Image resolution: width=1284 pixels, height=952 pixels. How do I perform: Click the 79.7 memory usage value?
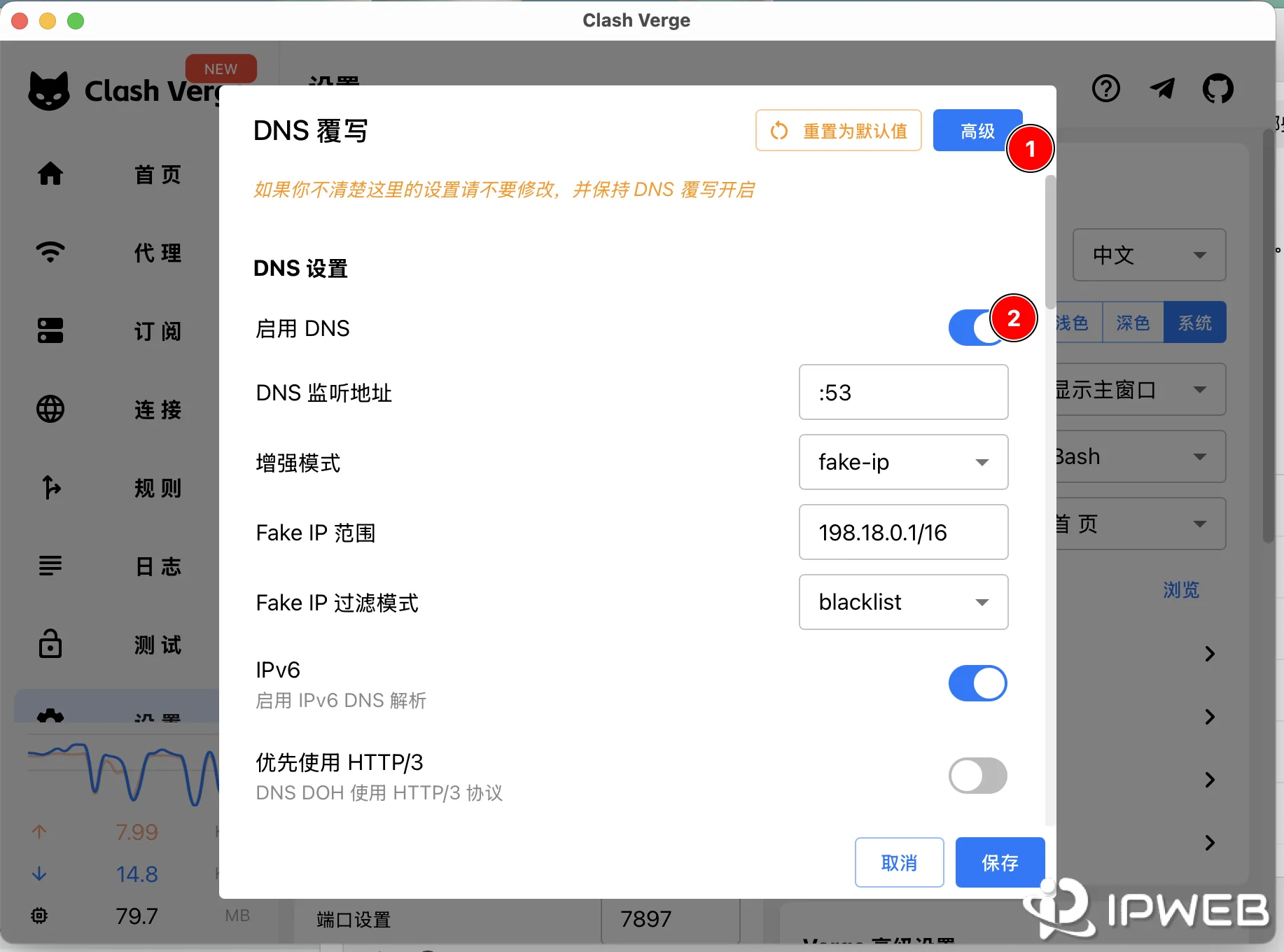(137, 916)
